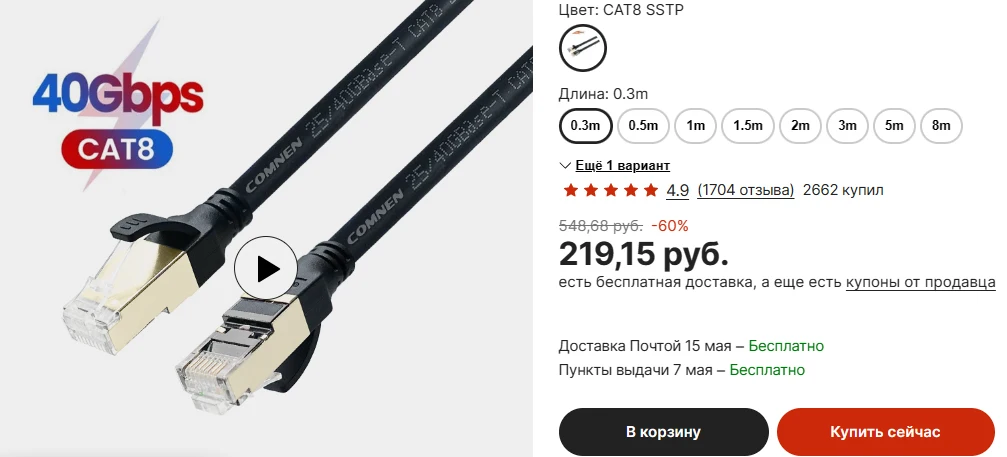Select the 3m length option
Image resolution: width=1007 pixels, height=457 pixels.
pos(847,126)
